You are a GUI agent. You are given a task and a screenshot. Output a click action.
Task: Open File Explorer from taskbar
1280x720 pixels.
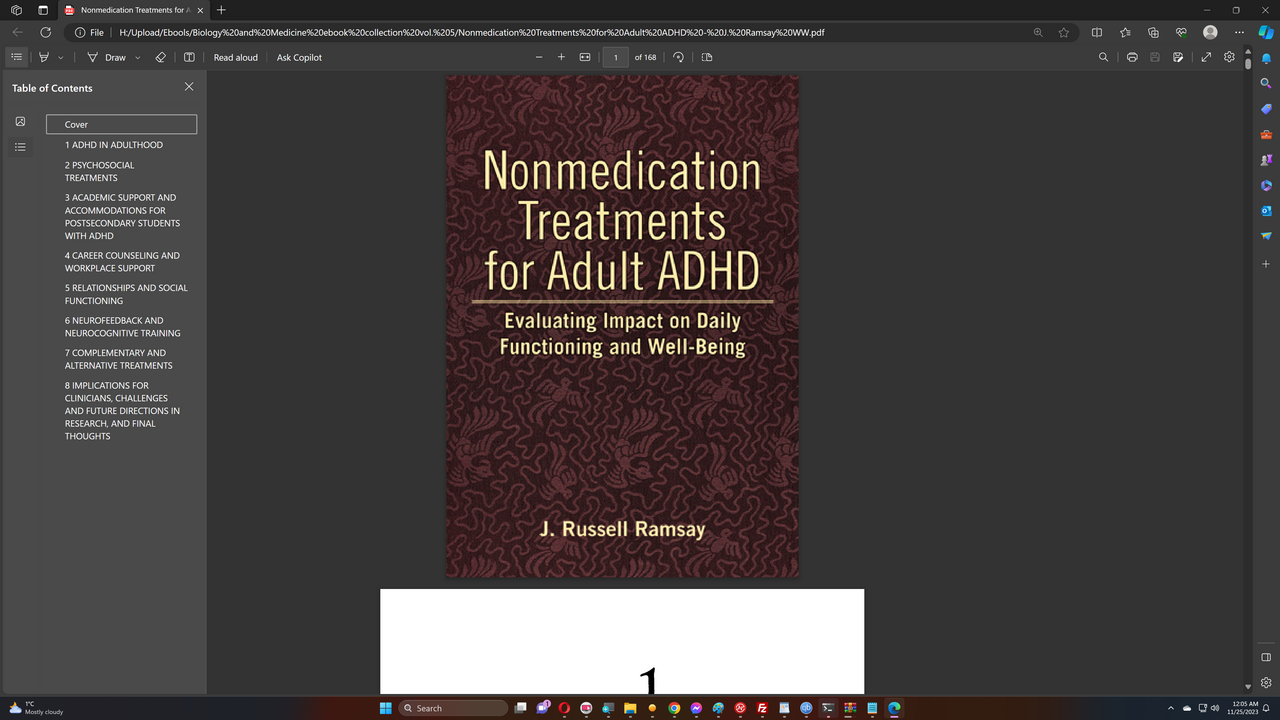(630, 708)
